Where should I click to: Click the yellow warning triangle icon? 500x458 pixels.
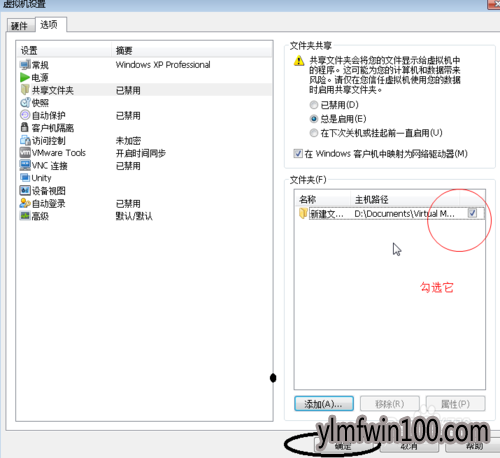(x=299, y=61)
